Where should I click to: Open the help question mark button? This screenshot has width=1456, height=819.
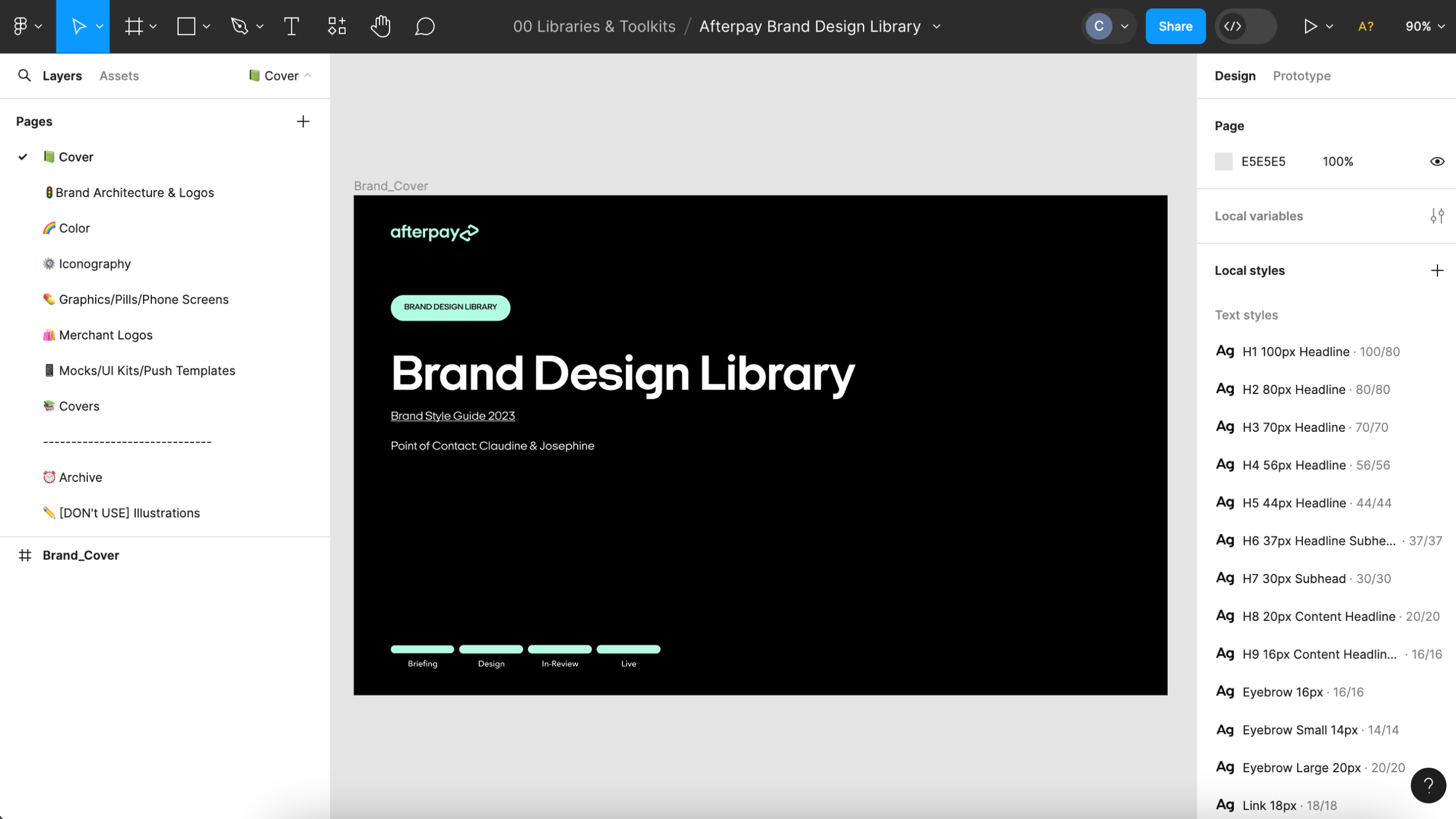[x=1428, y=785]
